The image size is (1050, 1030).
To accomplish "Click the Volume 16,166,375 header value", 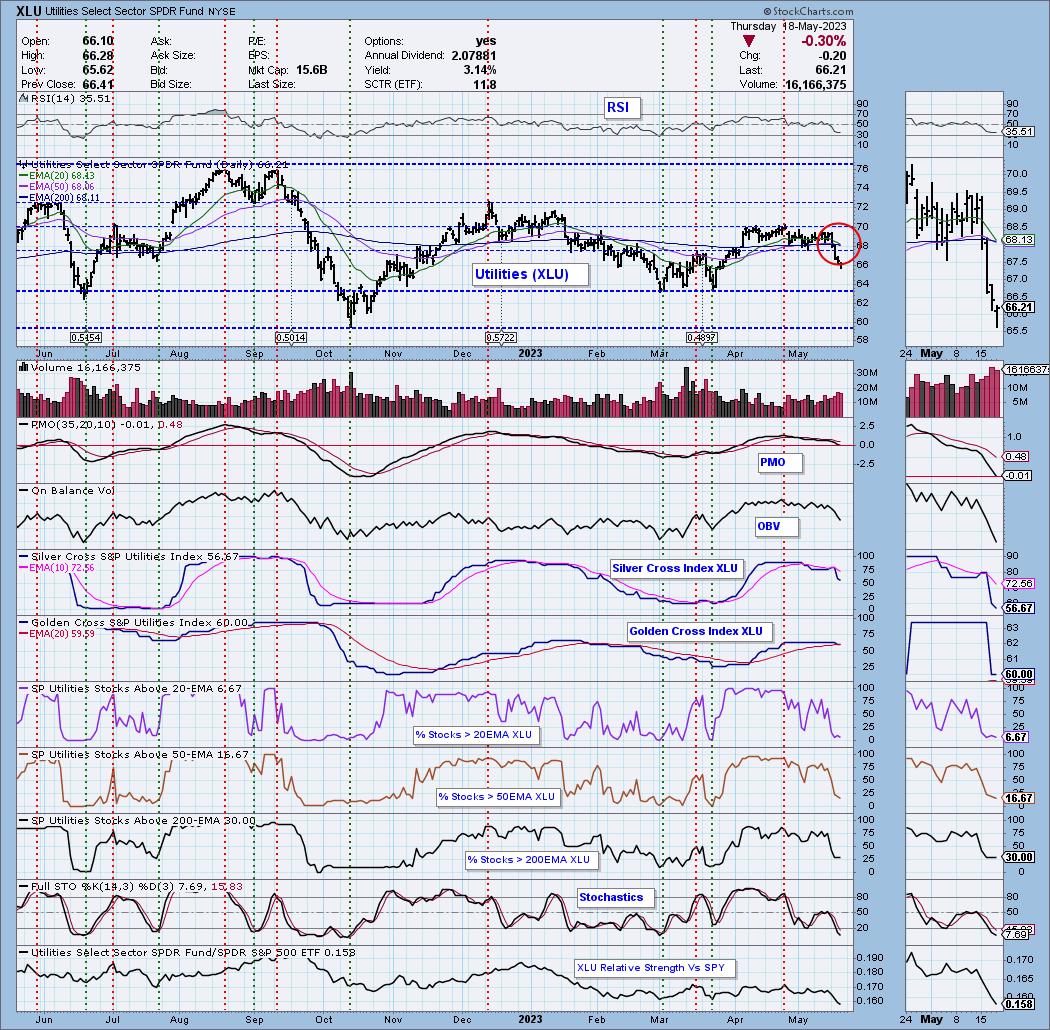I will pyautogui.click(x=815, y=85).
